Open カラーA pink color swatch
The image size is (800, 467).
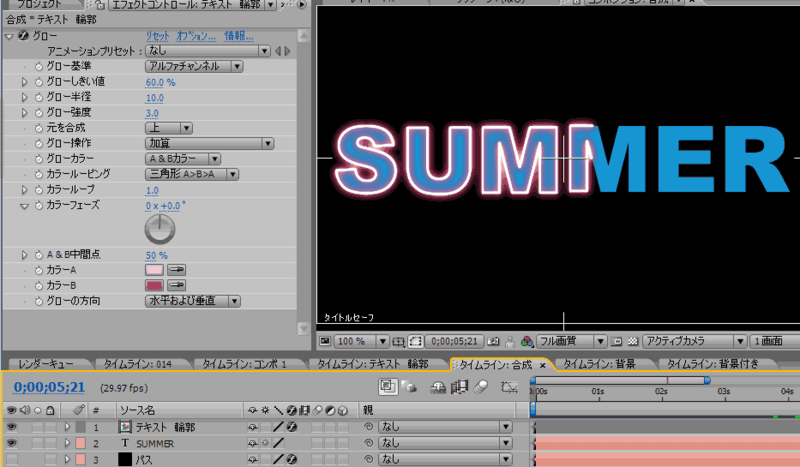[x=154, y=270]
